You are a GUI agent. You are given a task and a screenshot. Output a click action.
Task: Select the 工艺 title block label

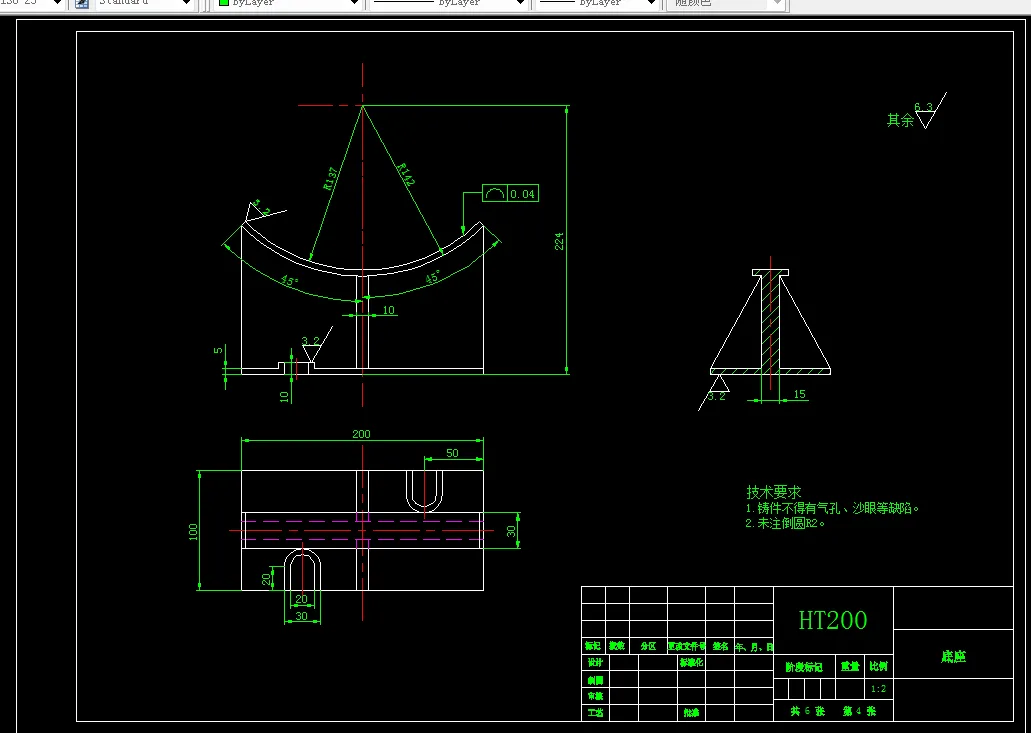[595, 712]
